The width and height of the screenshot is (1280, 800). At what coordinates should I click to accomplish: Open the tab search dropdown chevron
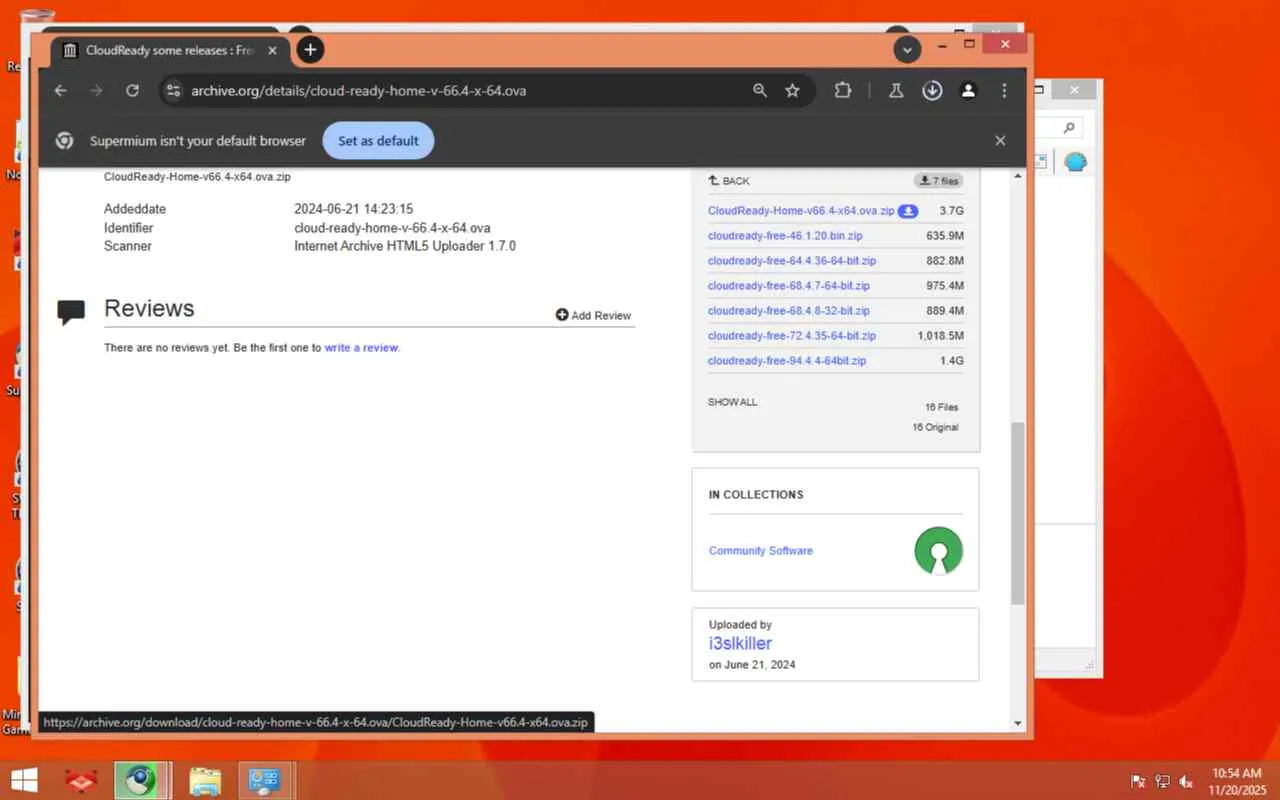point(907,49)
